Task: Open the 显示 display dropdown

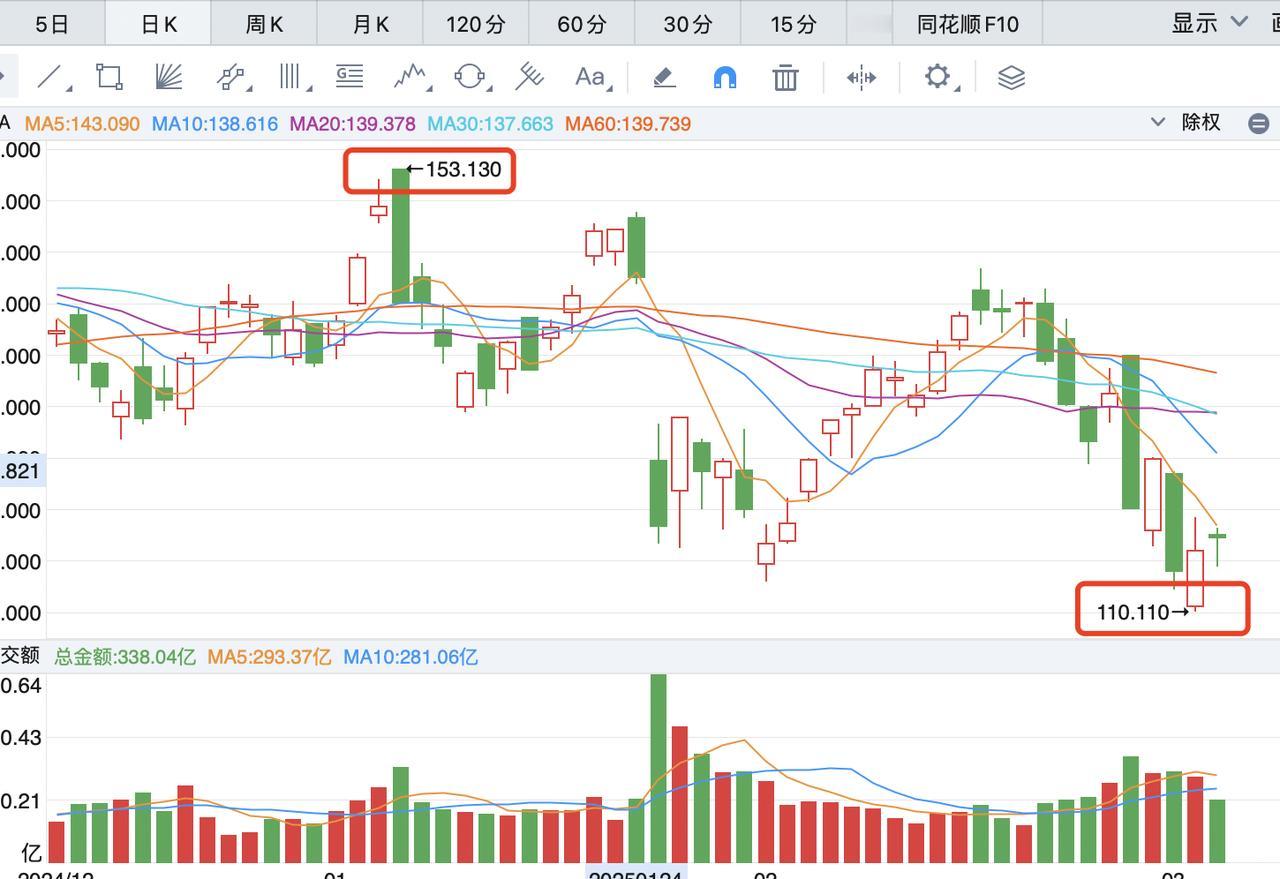Action: click(x=1210, y=22)
